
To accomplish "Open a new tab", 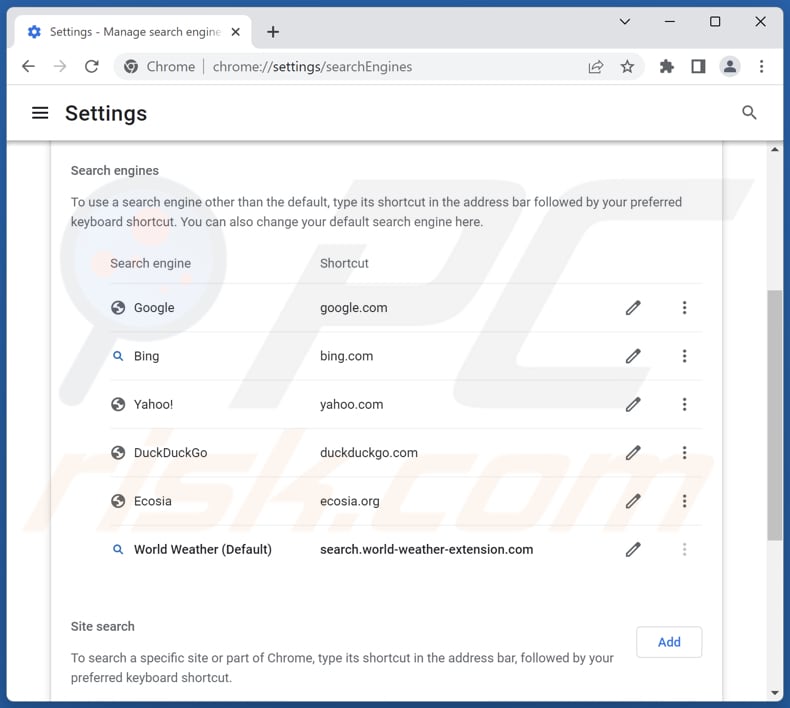I will coord(273,32).
